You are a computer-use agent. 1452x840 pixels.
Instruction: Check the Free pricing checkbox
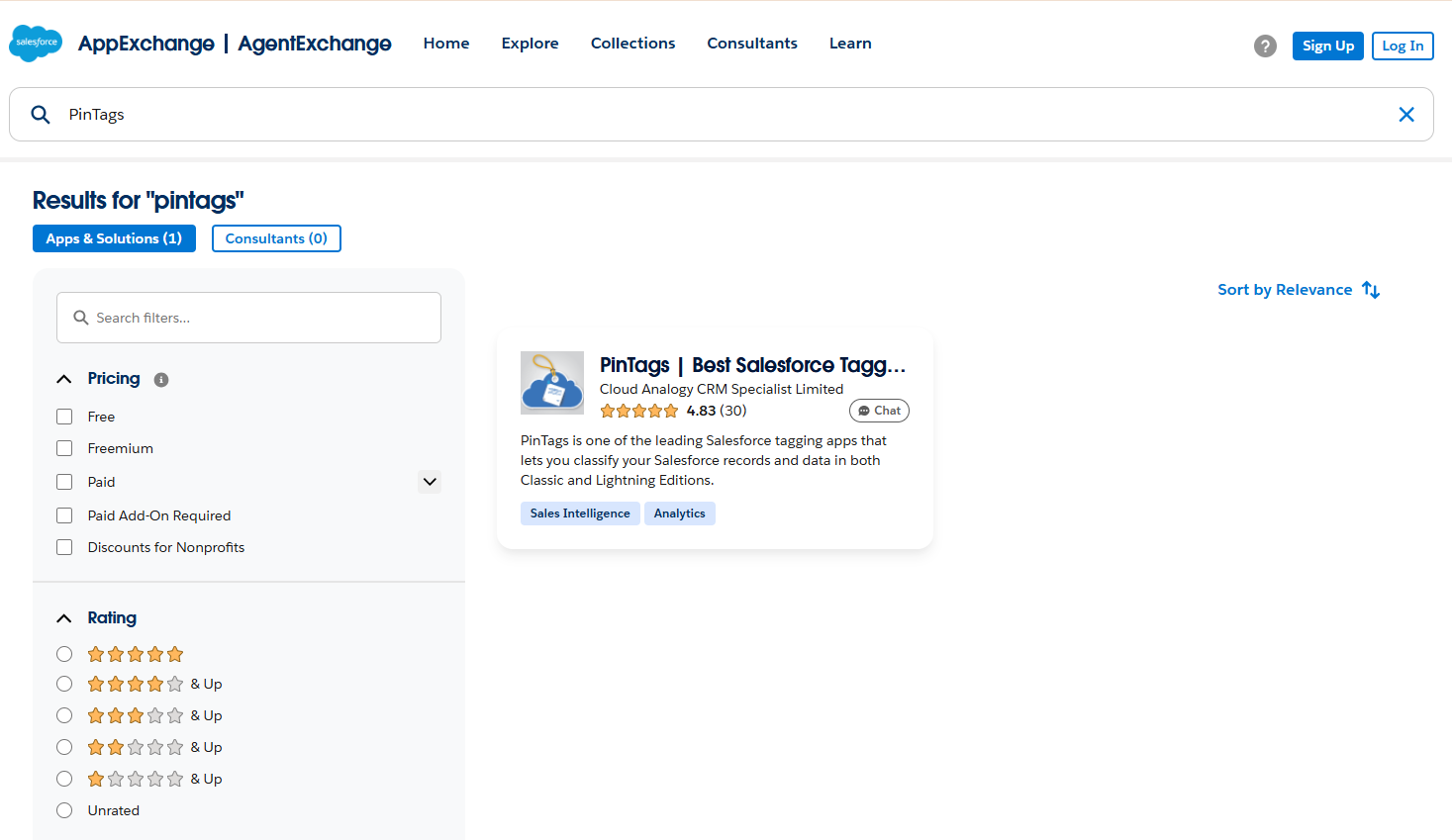coord(64,417)
